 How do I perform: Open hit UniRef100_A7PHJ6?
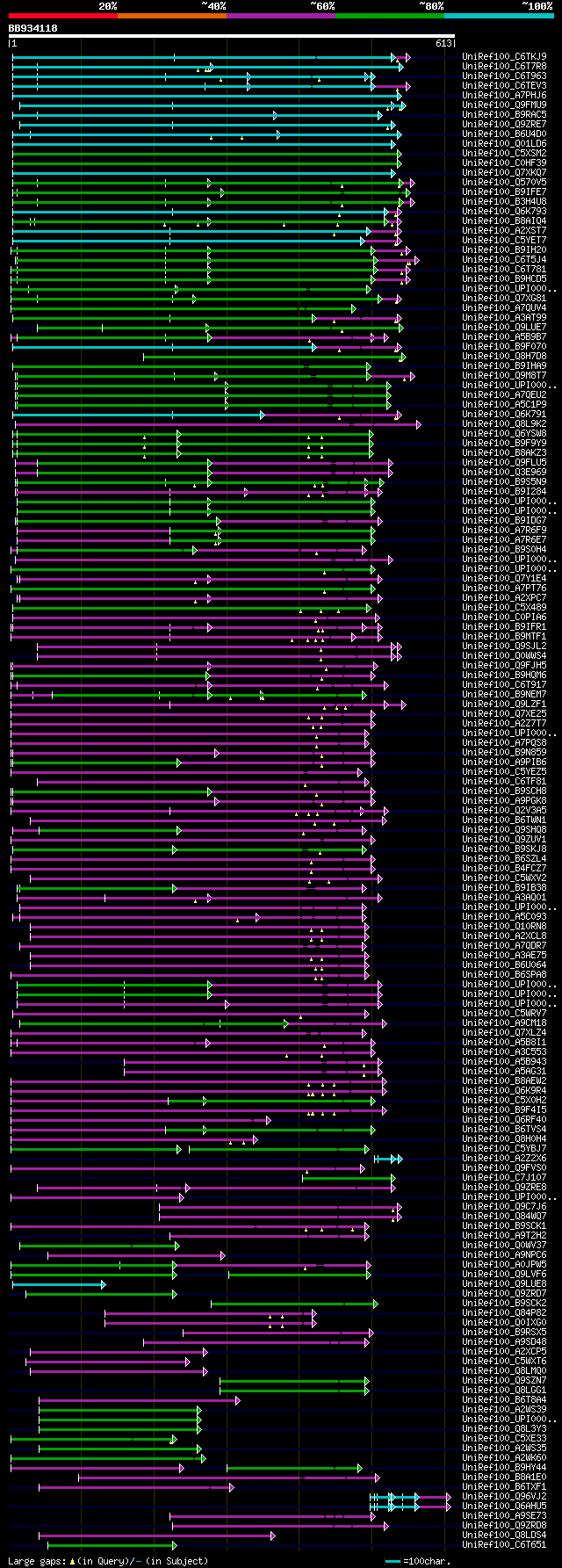point(504,95)
